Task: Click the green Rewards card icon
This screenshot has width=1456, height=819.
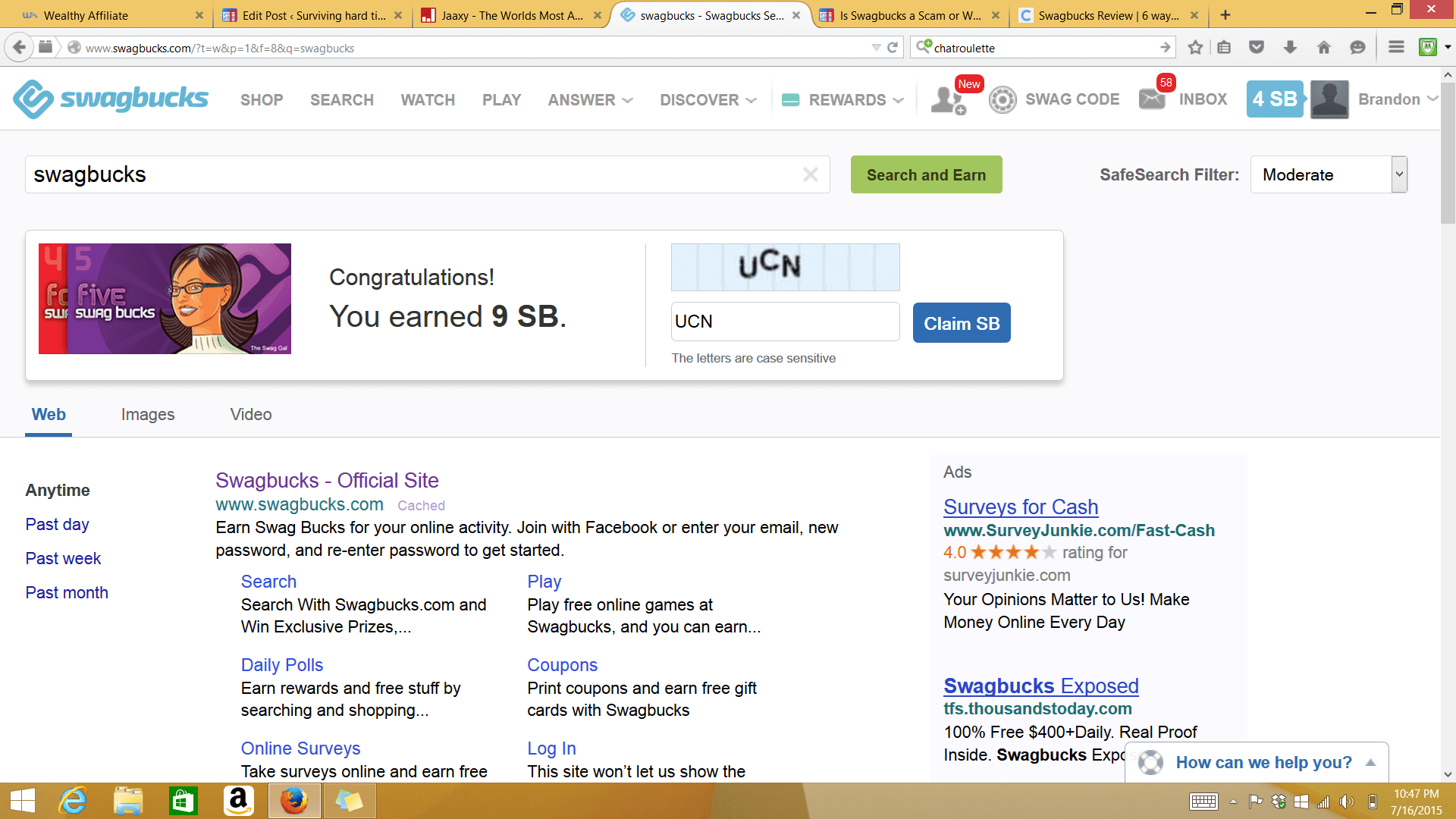Action: coord(791,99)
